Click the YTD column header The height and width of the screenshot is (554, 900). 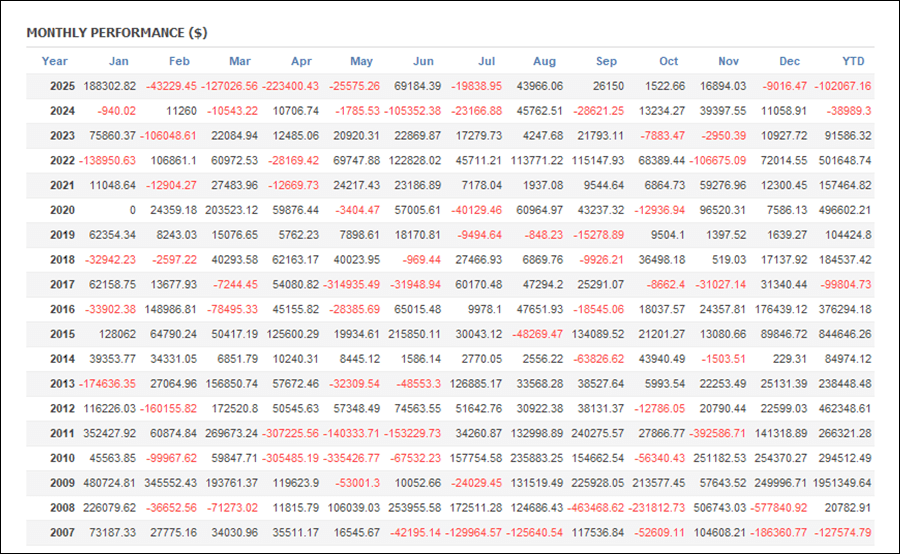pyautogui.click(x=855, y=61)
